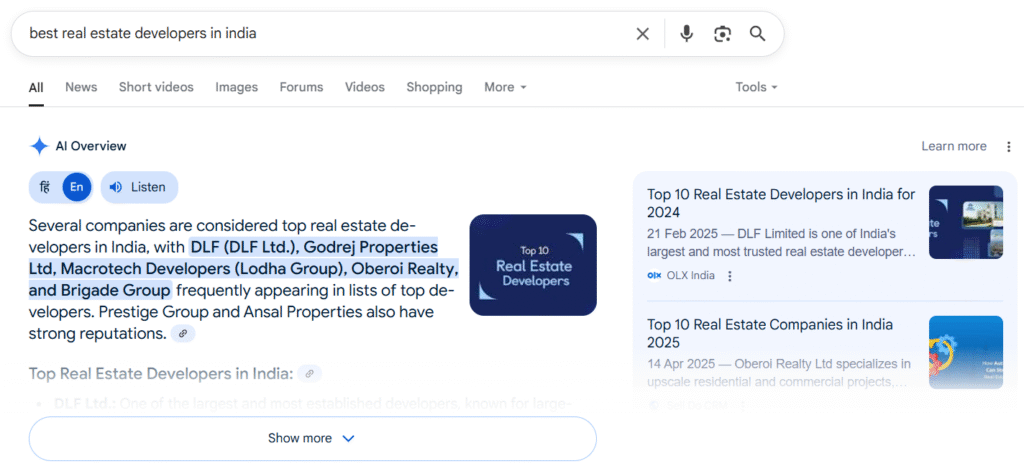Start voice search with microphone icon
This screenshot has height=469, width=1024.
(686, 34)
